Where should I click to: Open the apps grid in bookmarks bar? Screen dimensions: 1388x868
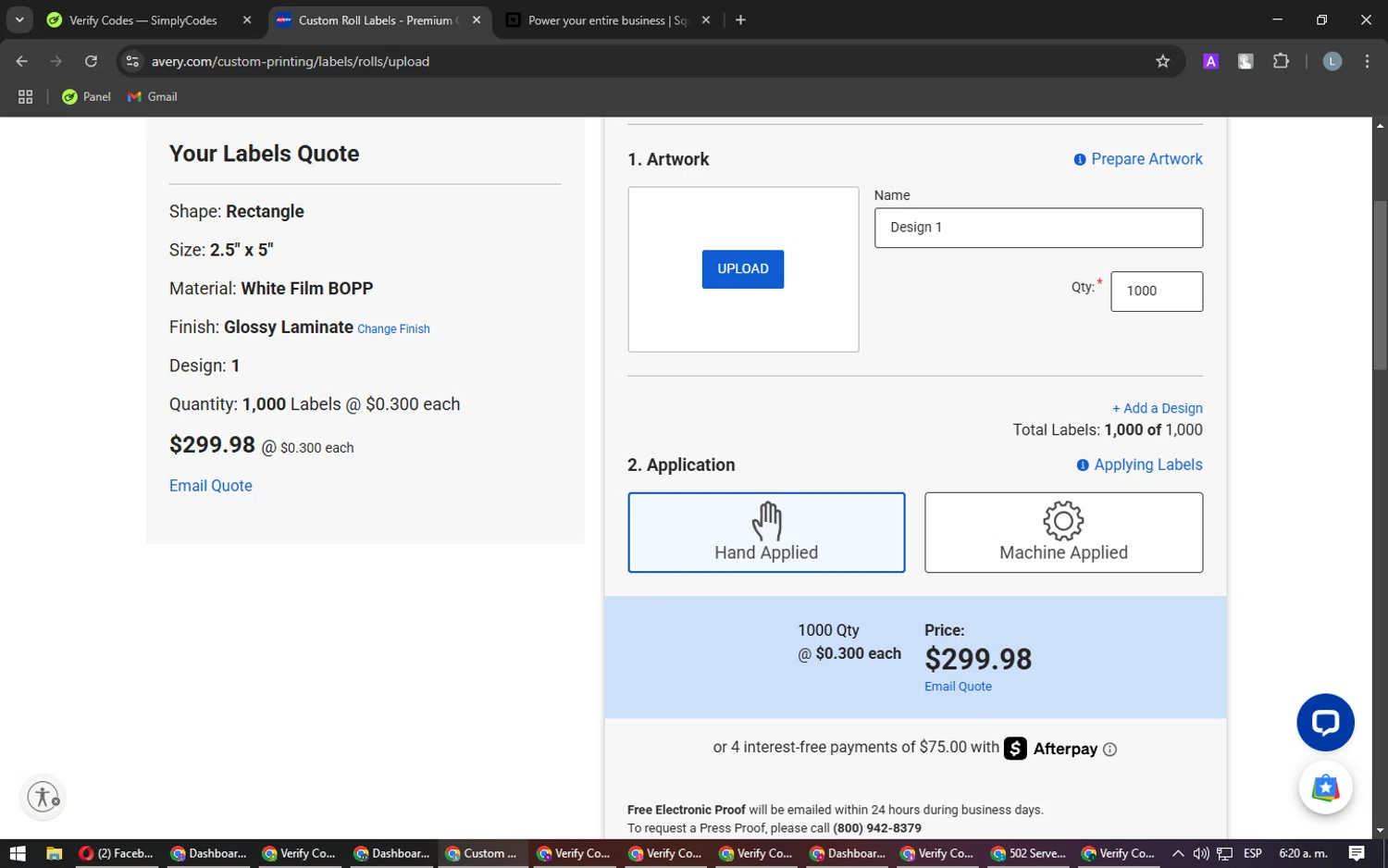26,96
